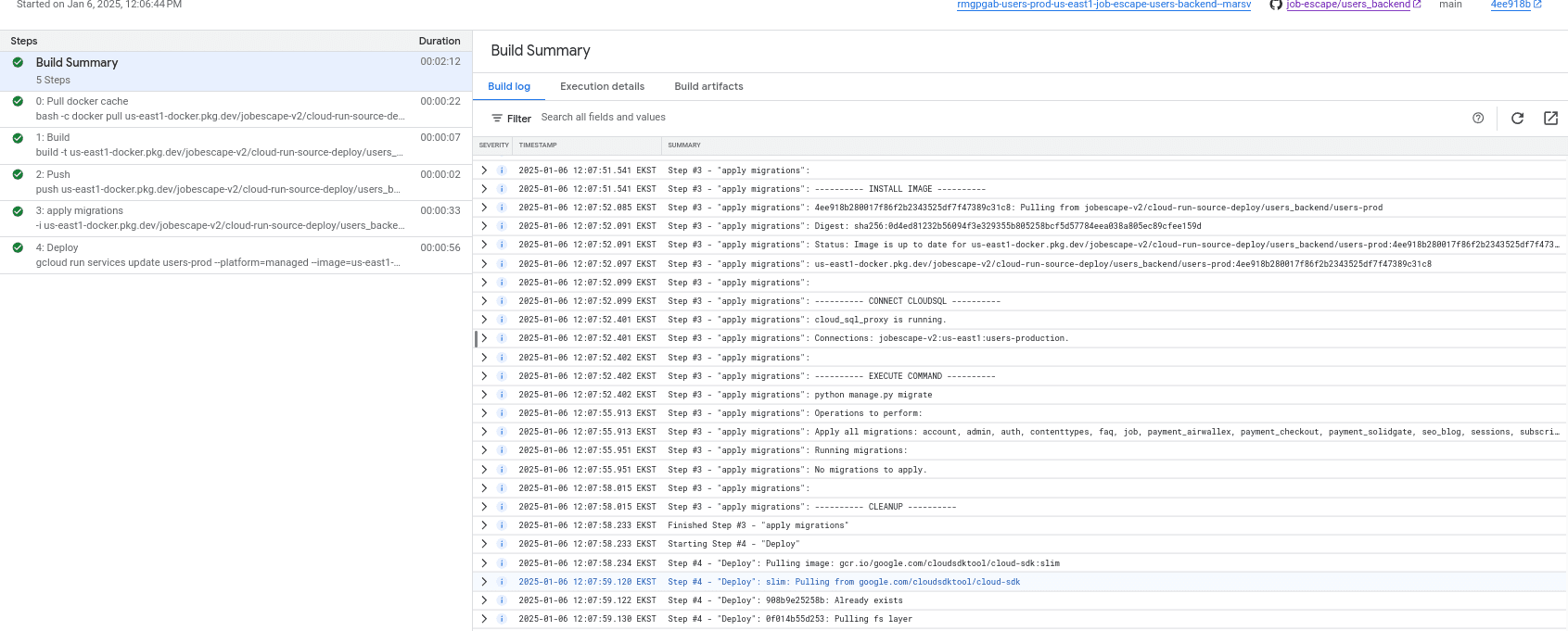Image resolution: width=1568 pixels, height=631 pixels.
Task: Click external link icon next to commit 4ee918b
Action: (1537, 5)
